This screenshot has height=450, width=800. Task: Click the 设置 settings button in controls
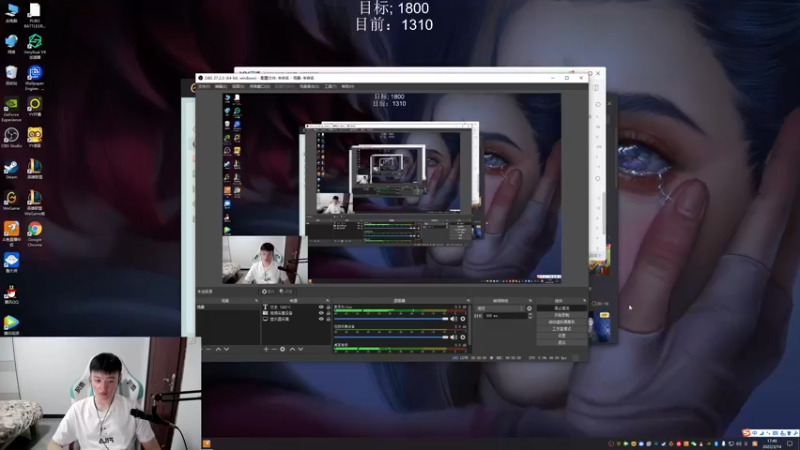pos(562,336)
